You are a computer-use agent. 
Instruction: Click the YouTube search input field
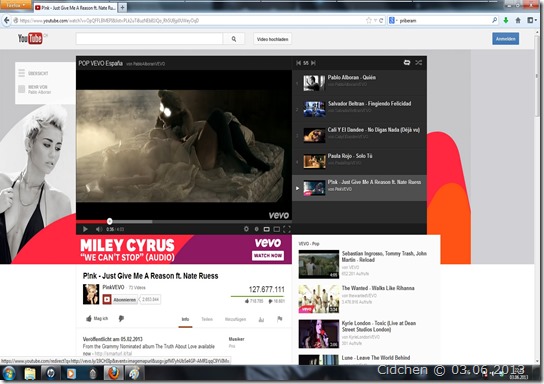pos(149,39)
